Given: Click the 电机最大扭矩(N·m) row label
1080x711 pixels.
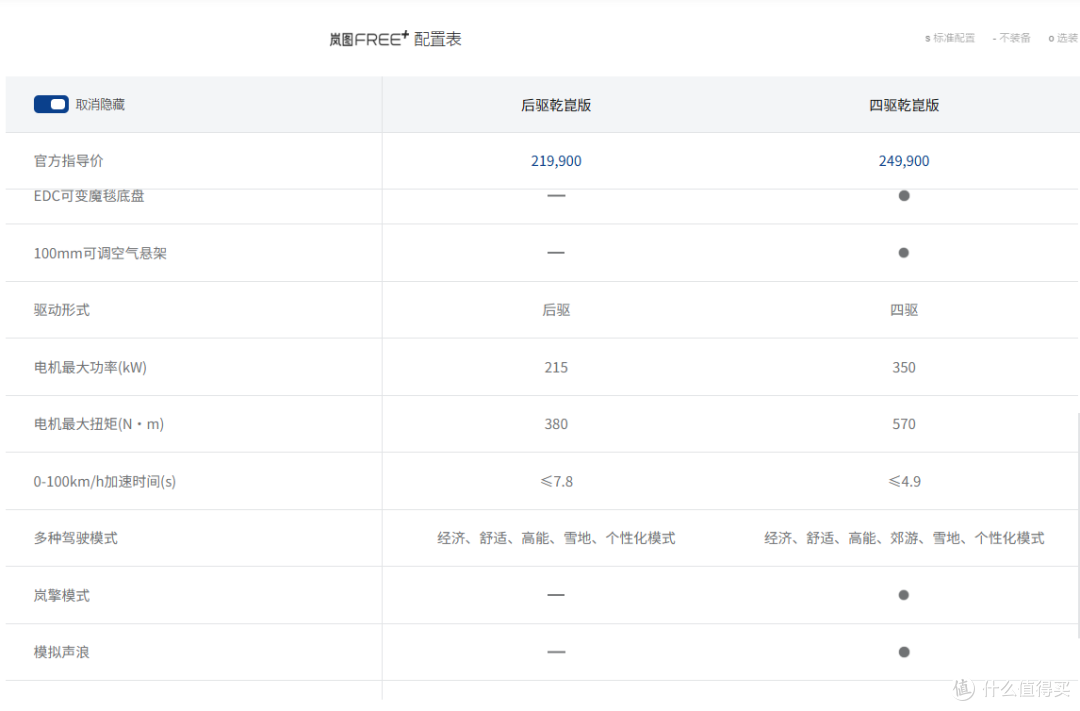Looking at the screenshot, I should 98,424.
